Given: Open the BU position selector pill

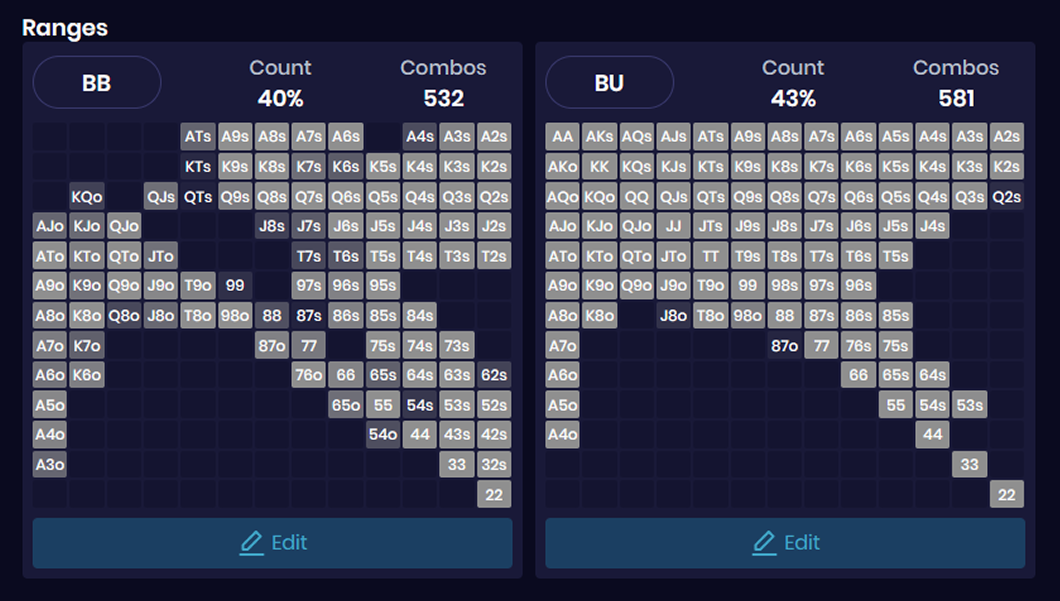Looking at the screenshot, I should pyautogui.click(x=609, y=83).
